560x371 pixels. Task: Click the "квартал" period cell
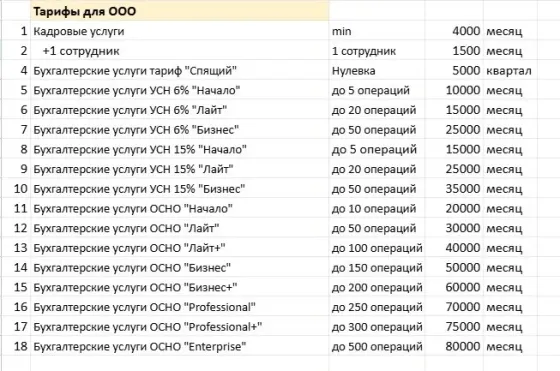click(510, 70)
